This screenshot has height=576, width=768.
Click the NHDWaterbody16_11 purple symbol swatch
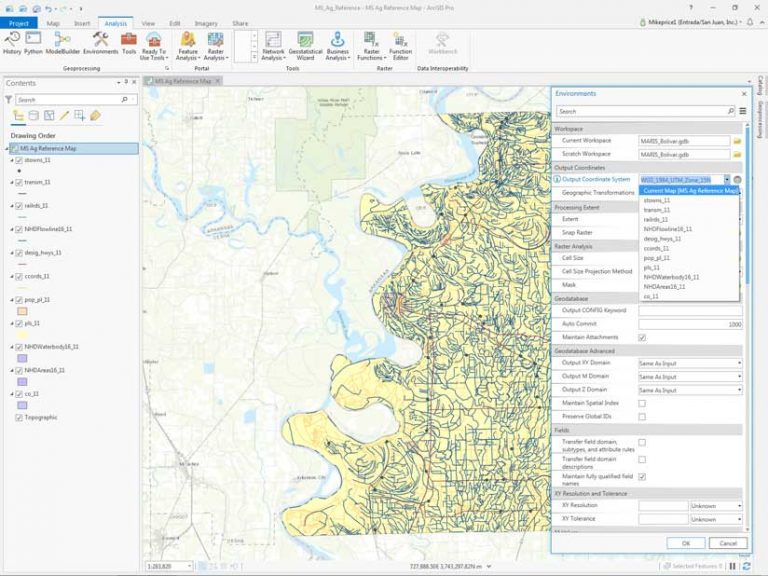tap(22, 359)
